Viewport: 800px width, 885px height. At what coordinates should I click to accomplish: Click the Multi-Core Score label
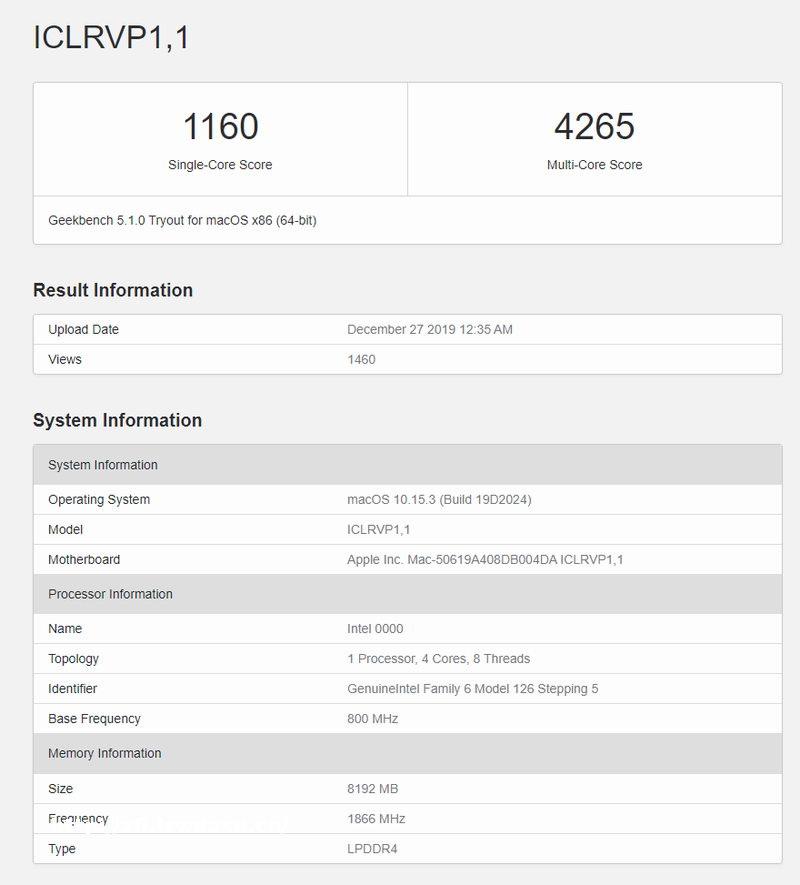click(x=594, y=165)
